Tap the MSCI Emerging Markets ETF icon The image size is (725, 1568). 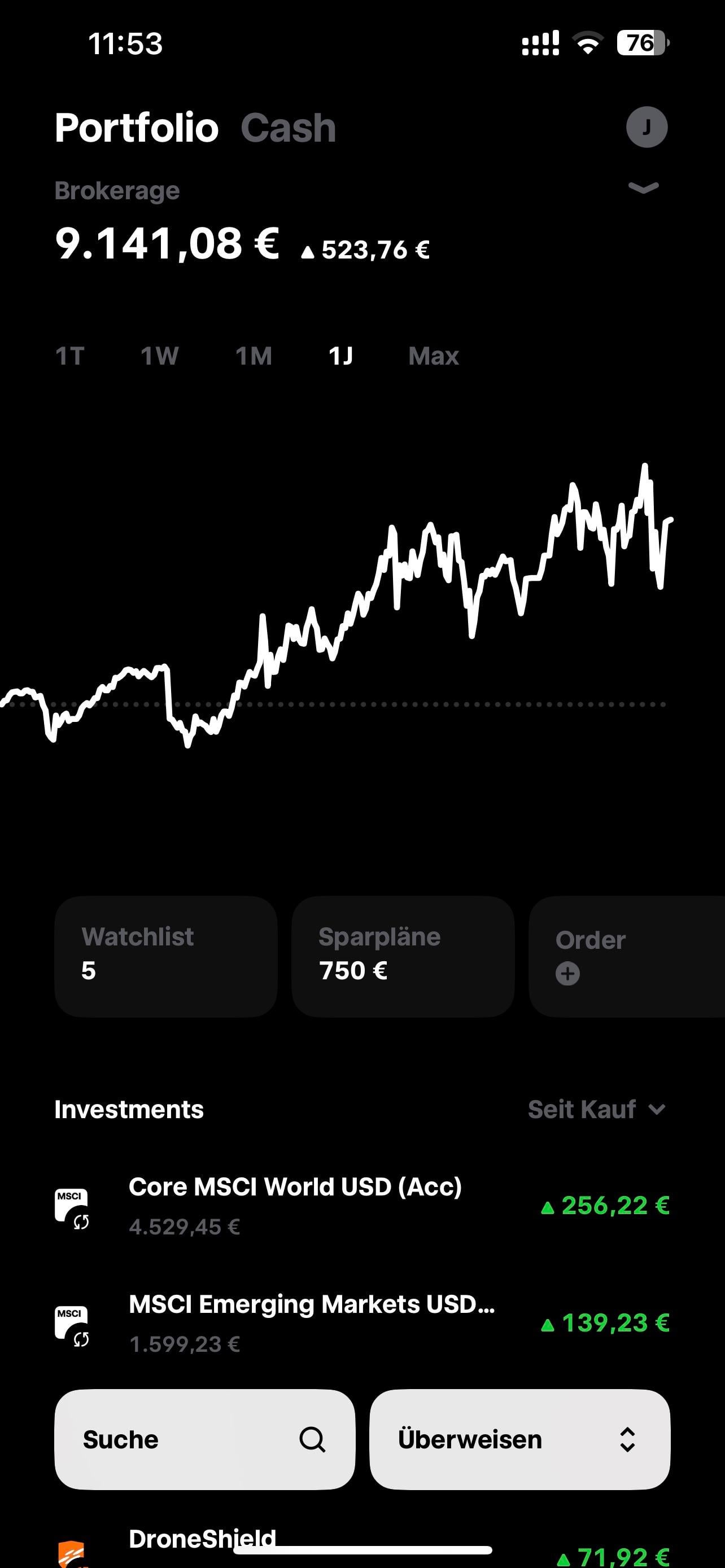72,1323
